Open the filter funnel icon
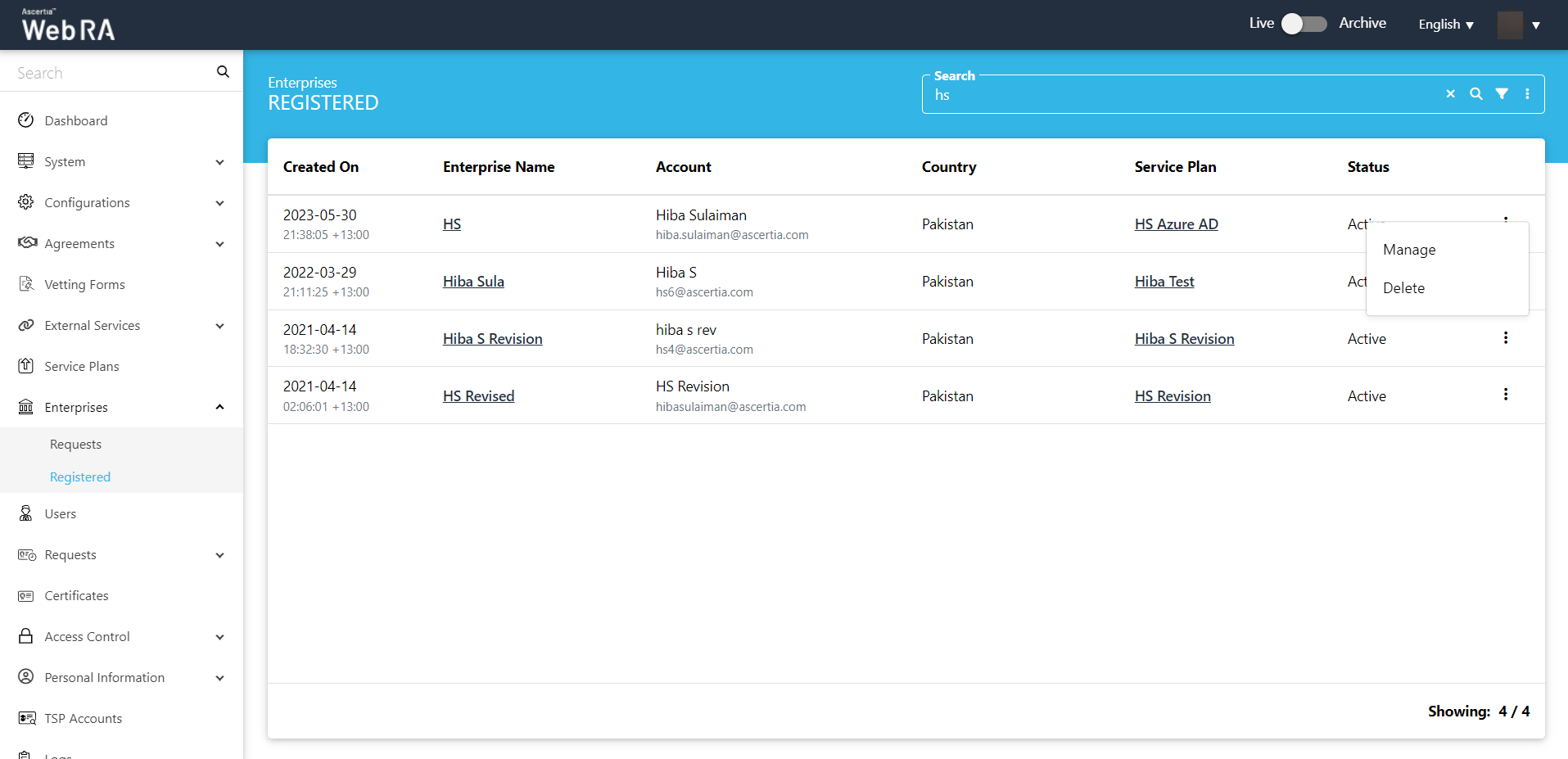Image resolution: width=1568 pixels, height=759 pixels. pyautogui.click(x=1502, y=94)
